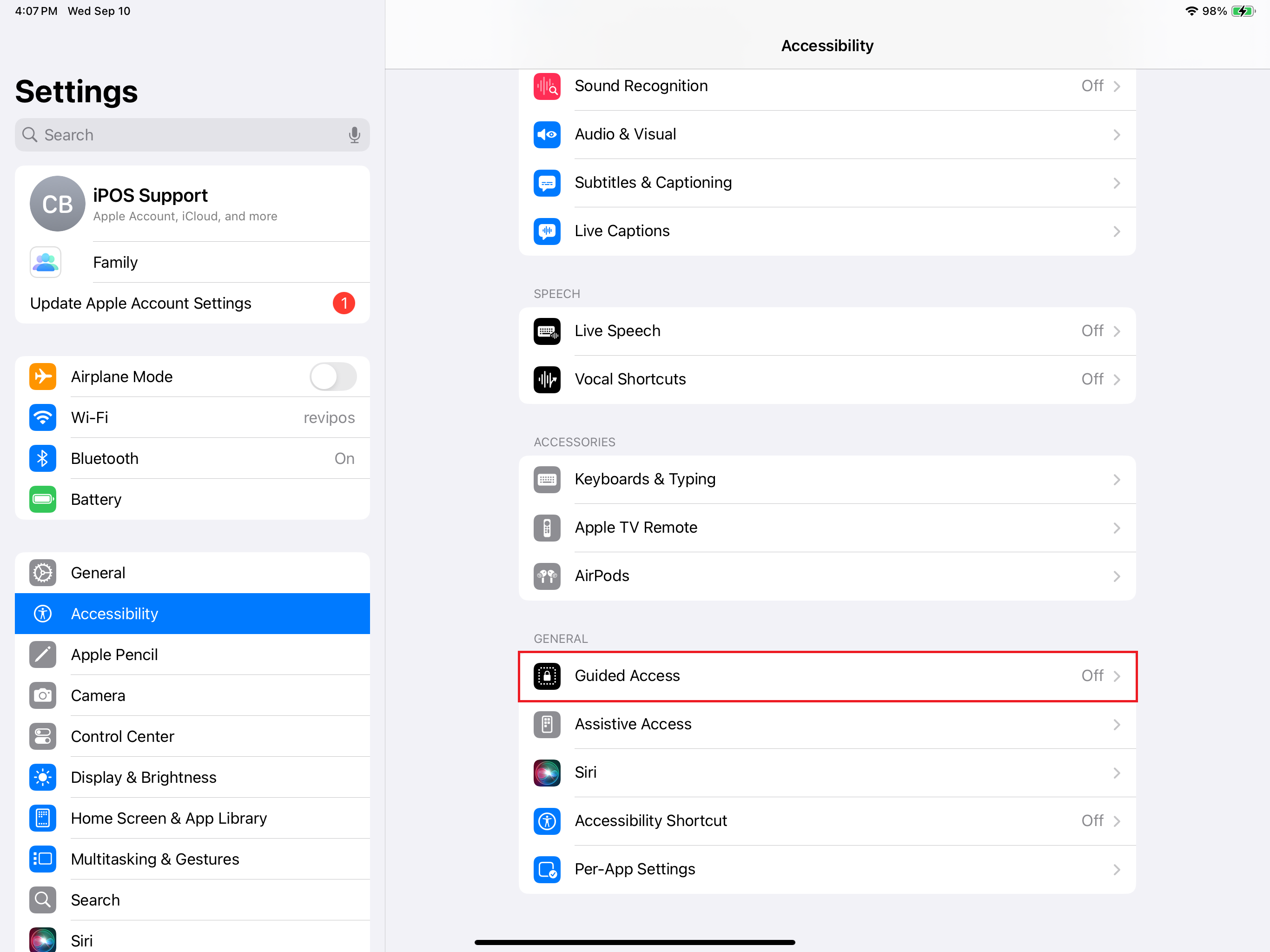The height and width of the screenshot is (952, 1270).
Task: Open the Per-App Settings row
Action: (x=827, y=869)
